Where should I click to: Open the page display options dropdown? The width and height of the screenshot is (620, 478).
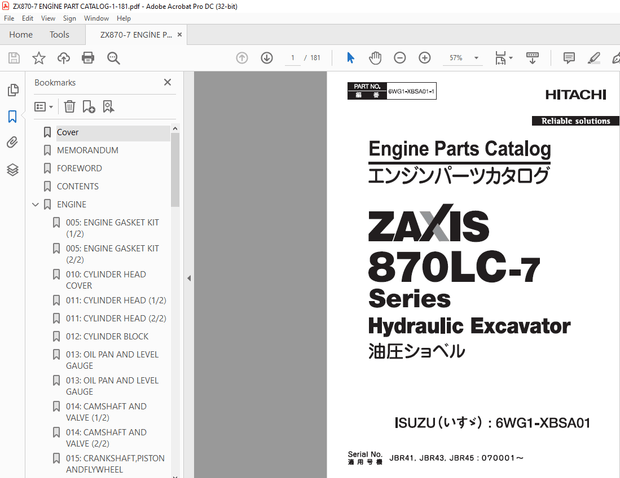[x=511, y=58]
